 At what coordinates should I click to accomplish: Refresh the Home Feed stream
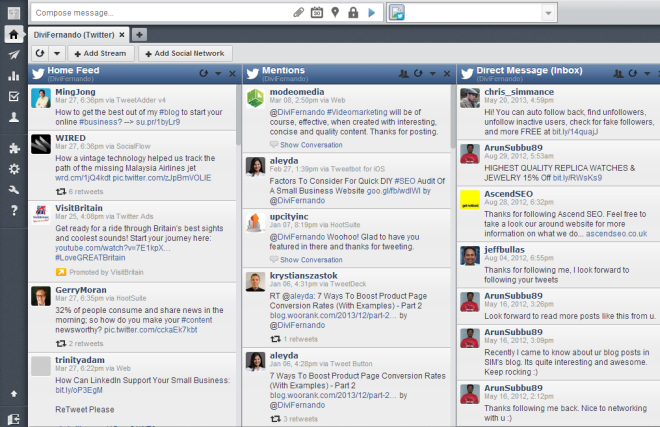click(x=204, y=73)
